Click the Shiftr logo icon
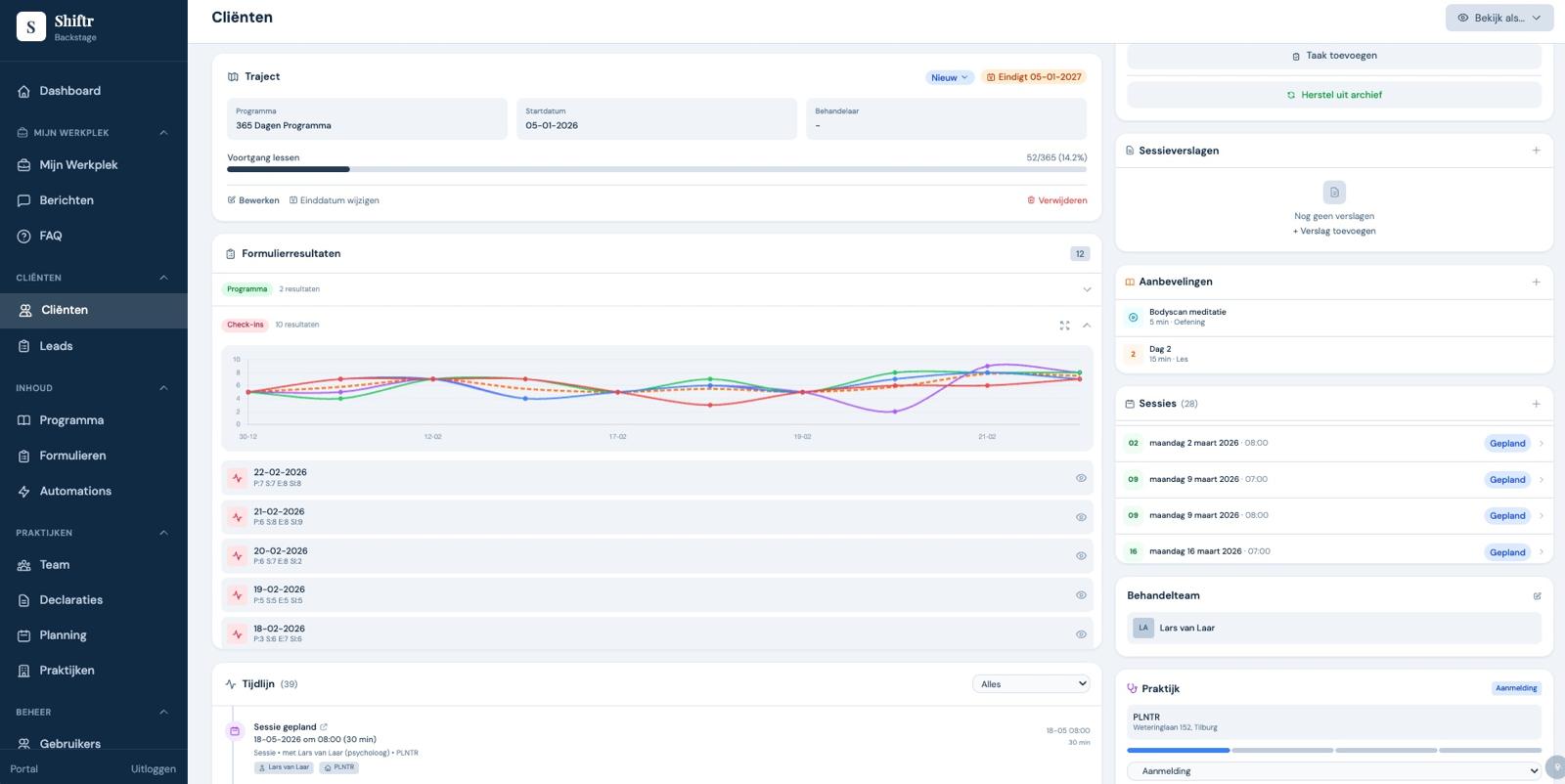 (31, 27)
